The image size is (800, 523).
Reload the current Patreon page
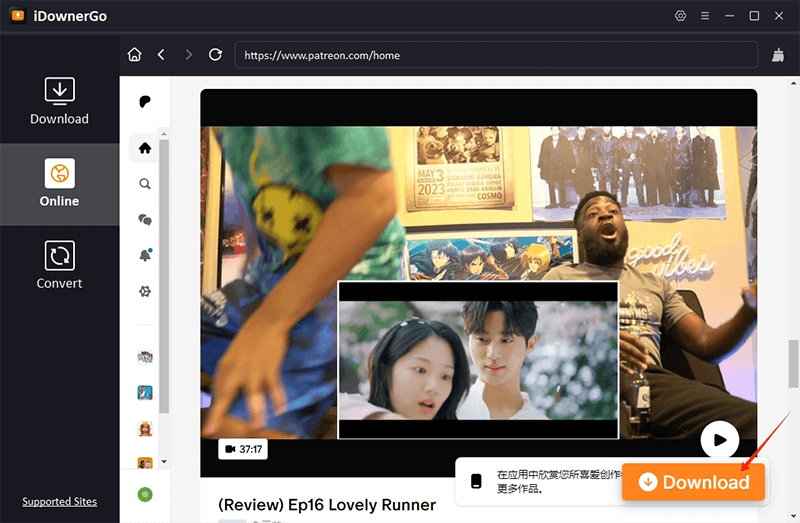pyautogui.click(x=215, y=55)
